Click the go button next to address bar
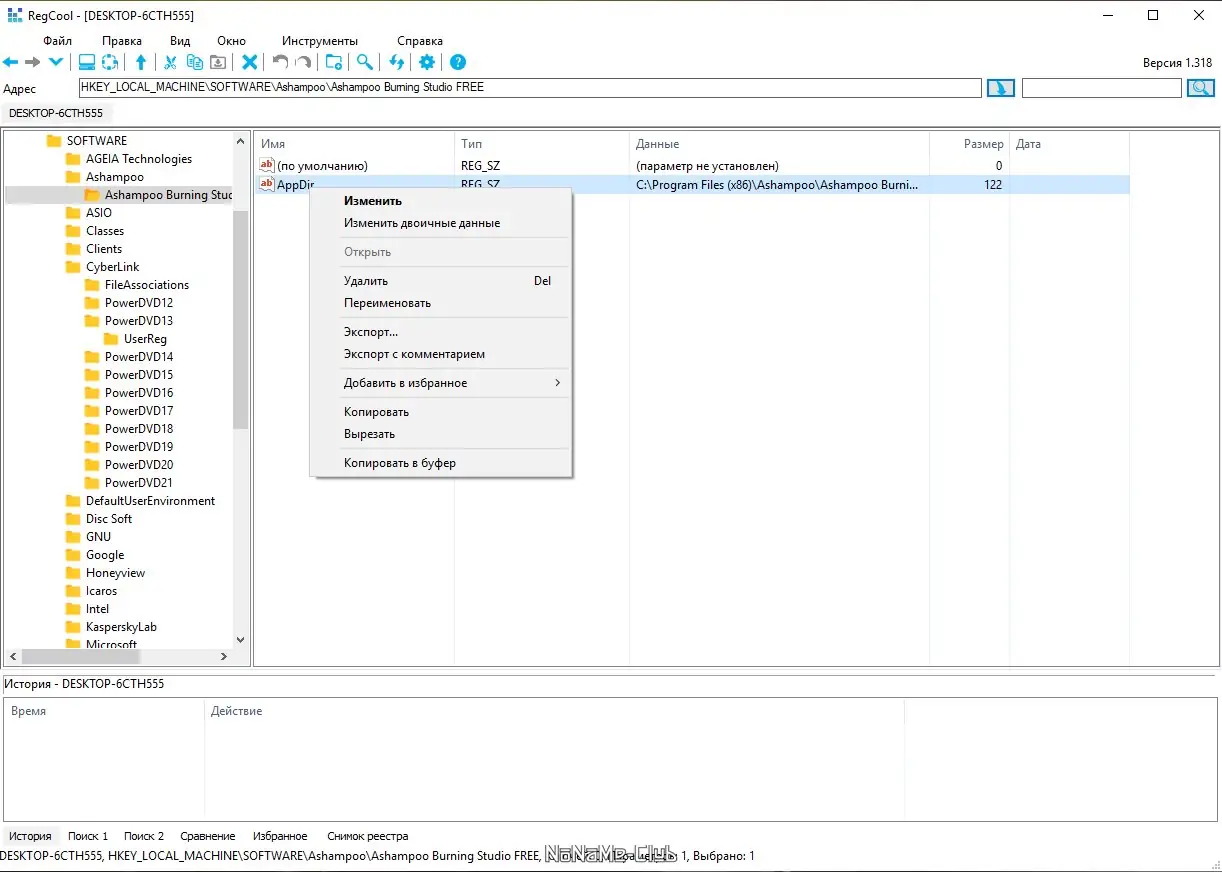1222x872 pixels. (1001, 88)
